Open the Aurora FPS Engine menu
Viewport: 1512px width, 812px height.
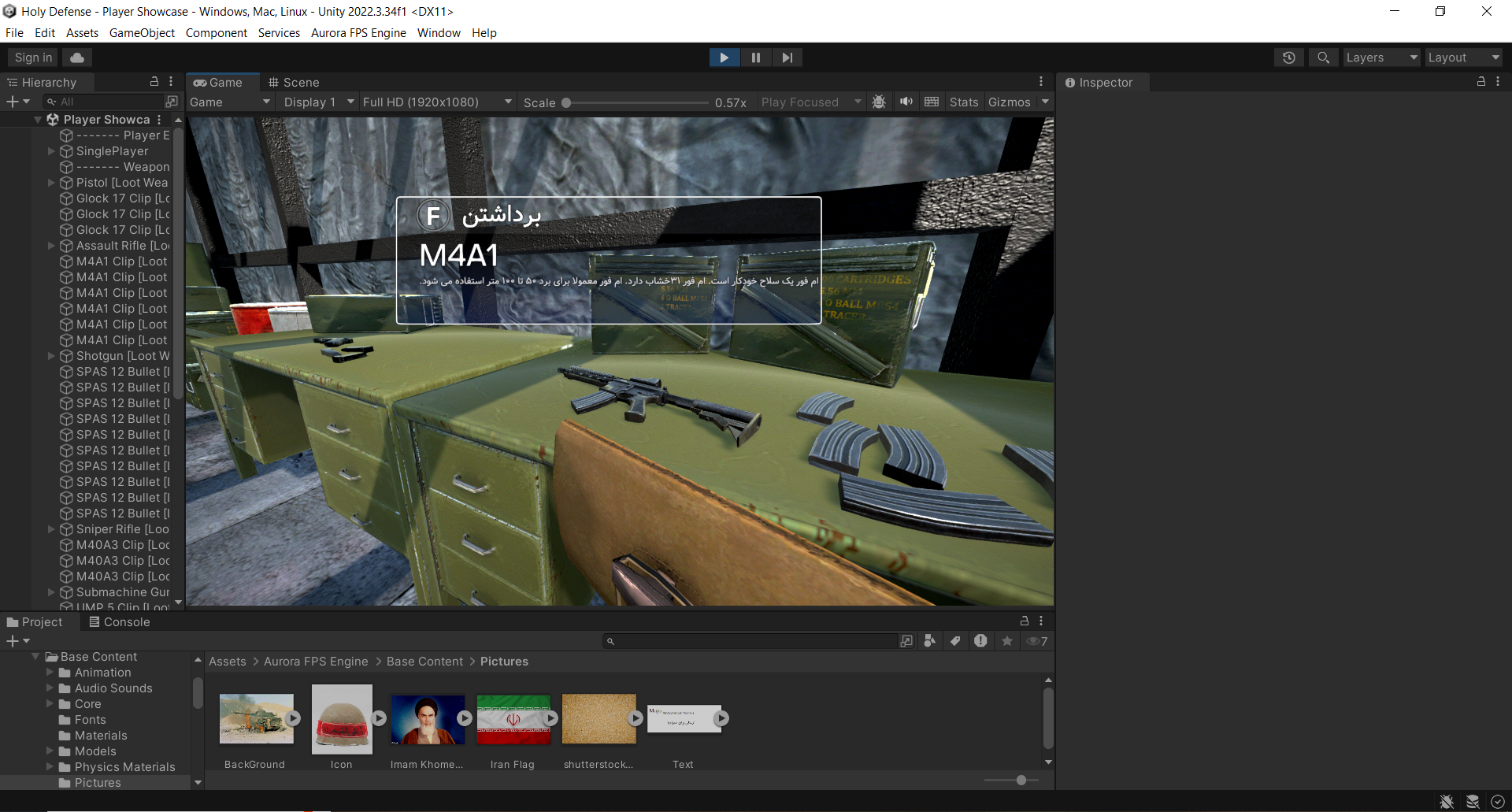coord(358,33)
